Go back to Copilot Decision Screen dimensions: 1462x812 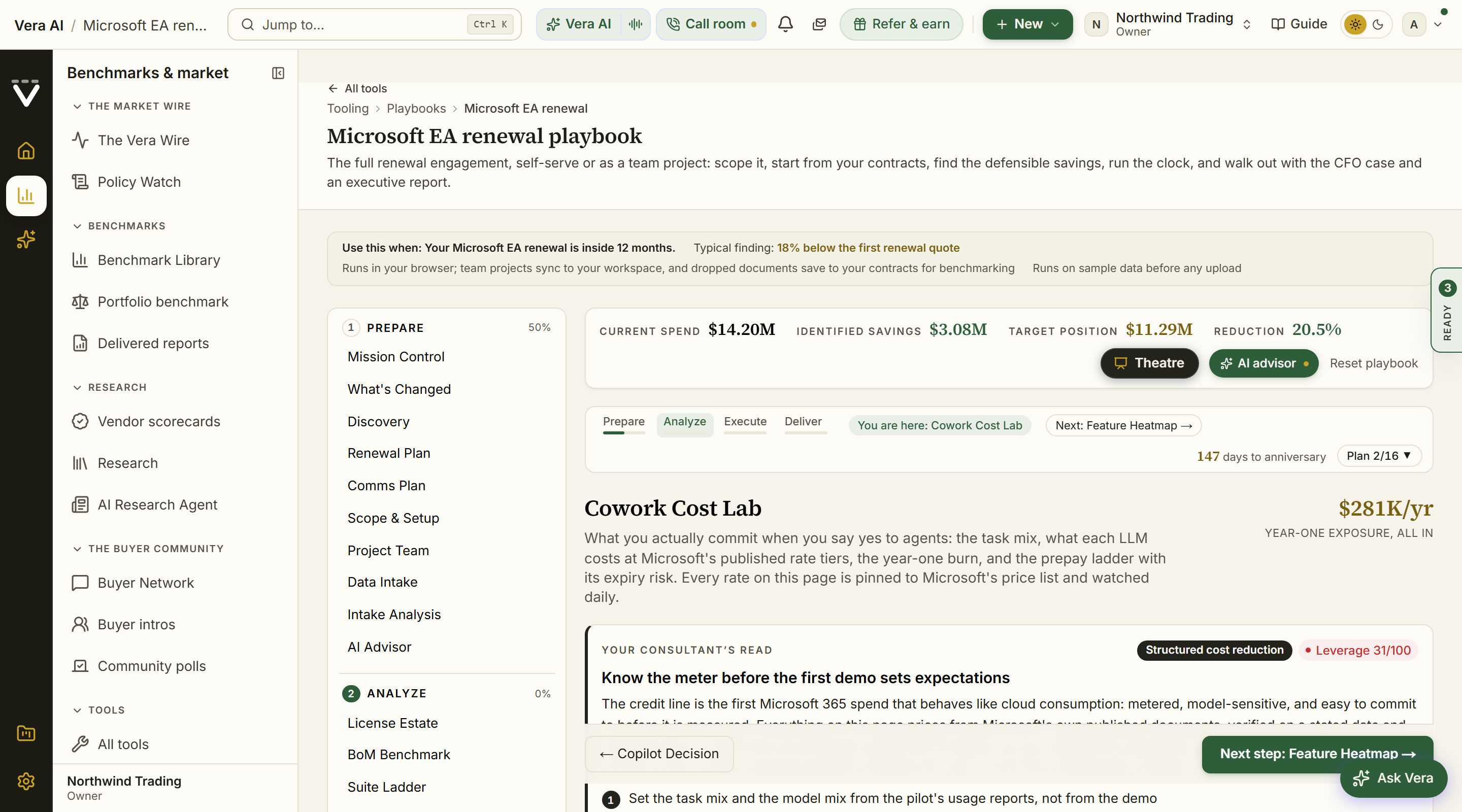(x=659, y=754)
